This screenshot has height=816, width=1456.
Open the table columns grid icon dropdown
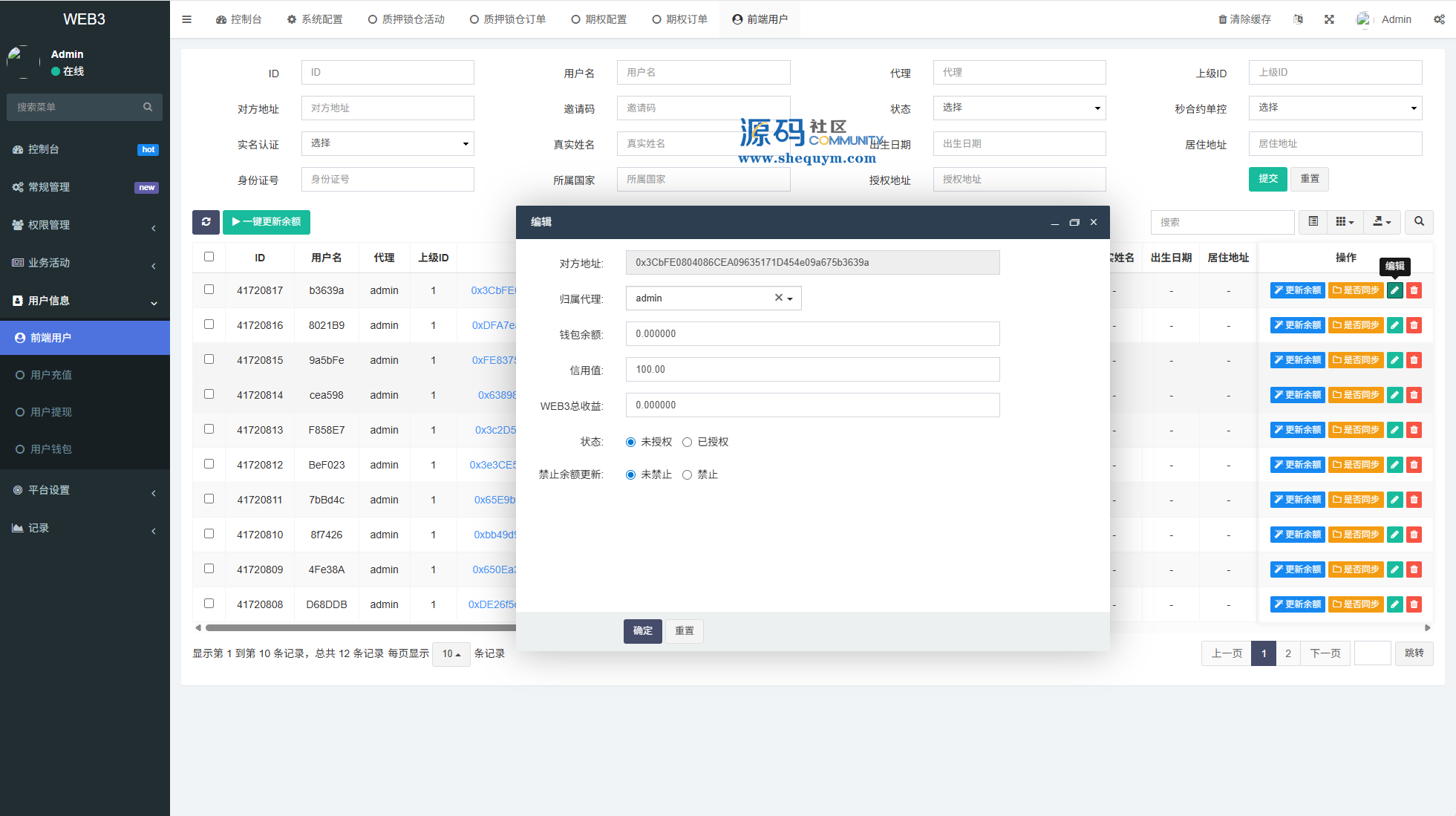[1344, 222]
